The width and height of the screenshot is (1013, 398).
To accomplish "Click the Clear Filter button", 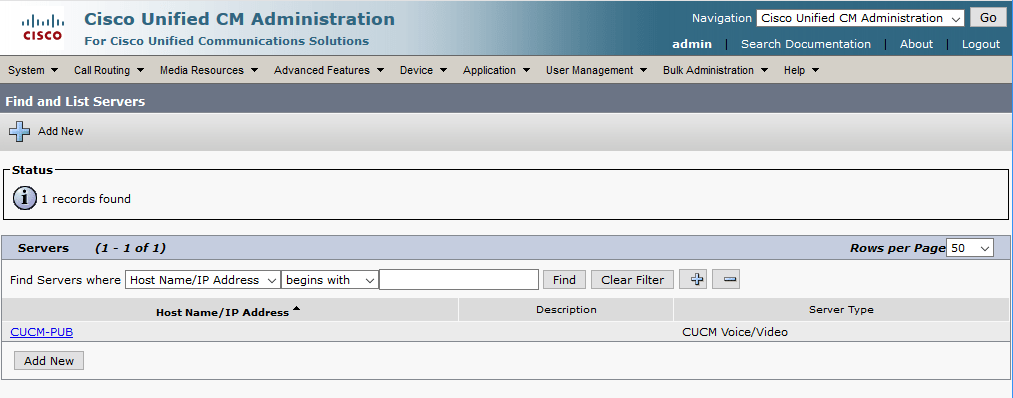I will [x=632, y=280].
